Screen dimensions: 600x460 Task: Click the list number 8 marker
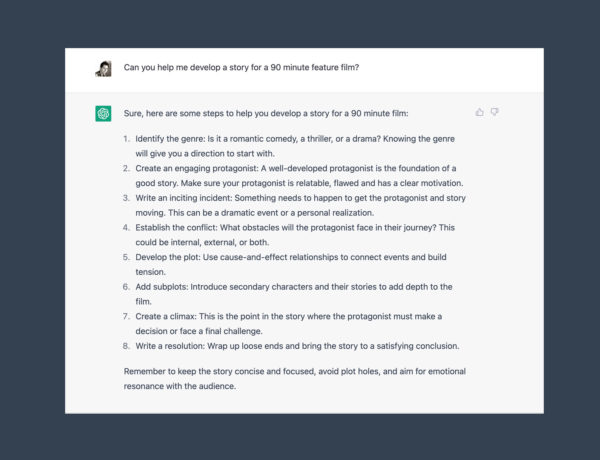[x=126, y=346]
